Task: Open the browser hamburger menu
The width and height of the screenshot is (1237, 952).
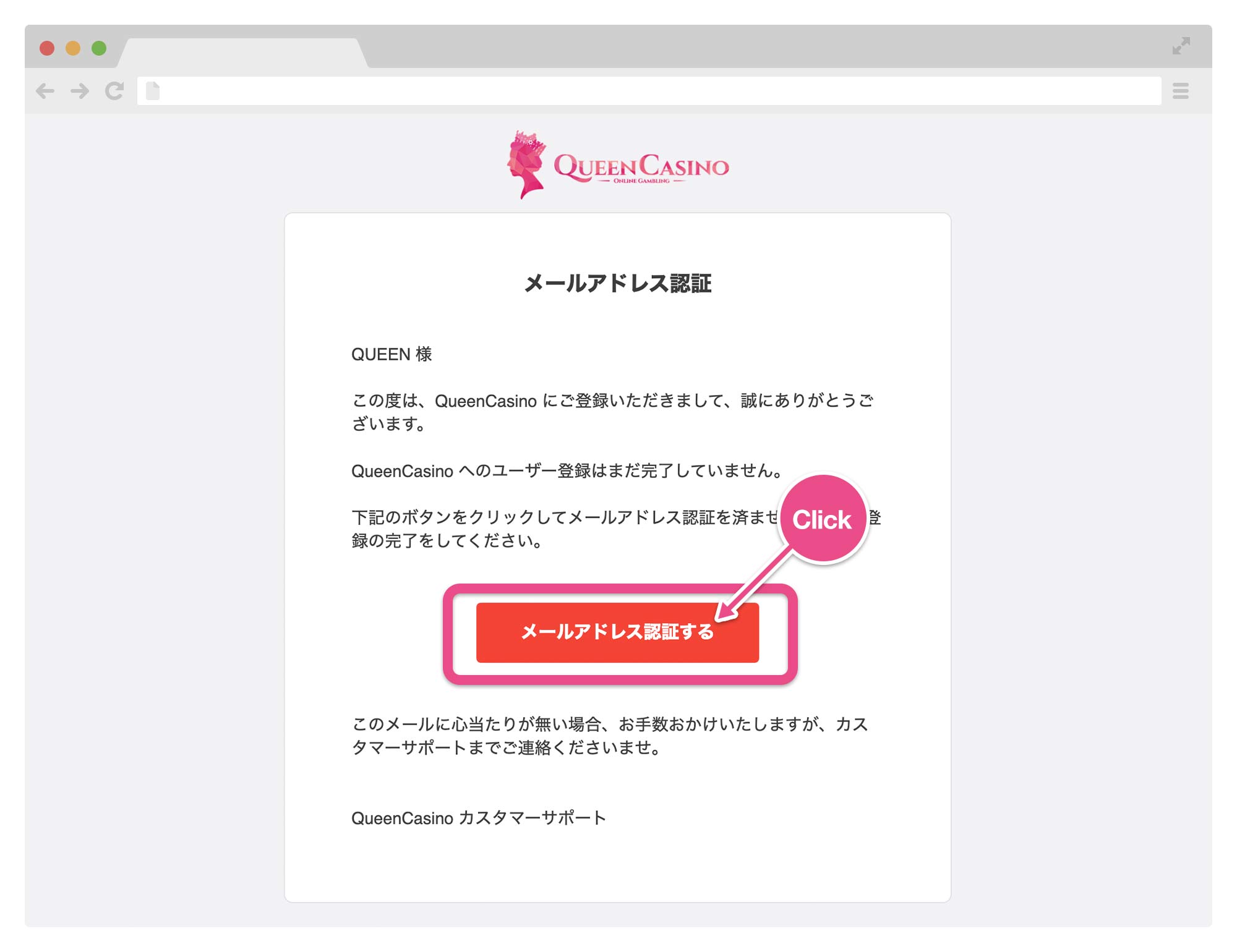Action: 1181,91
